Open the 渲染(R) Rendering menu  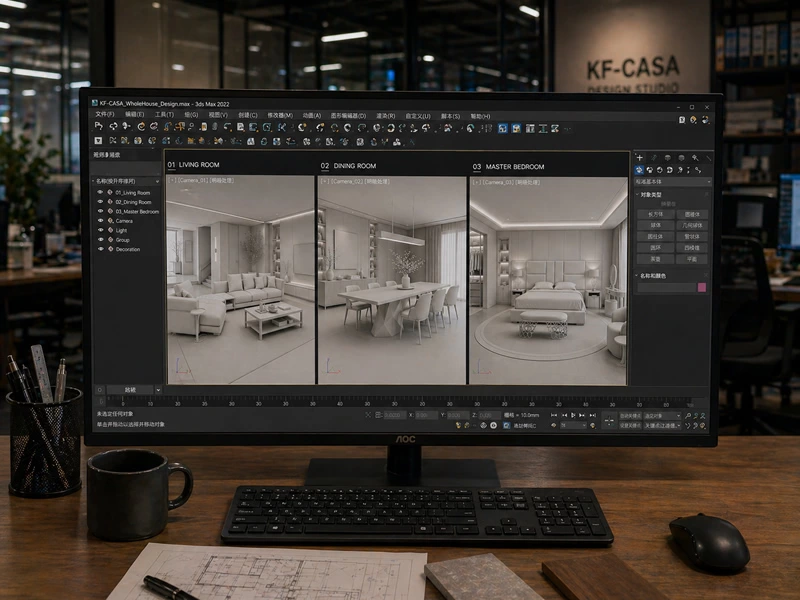(x=386, y=116)
